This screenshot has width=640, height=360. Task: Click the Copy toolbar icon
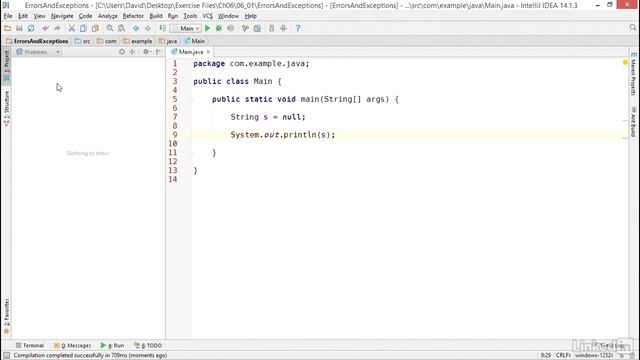(83, 28)
